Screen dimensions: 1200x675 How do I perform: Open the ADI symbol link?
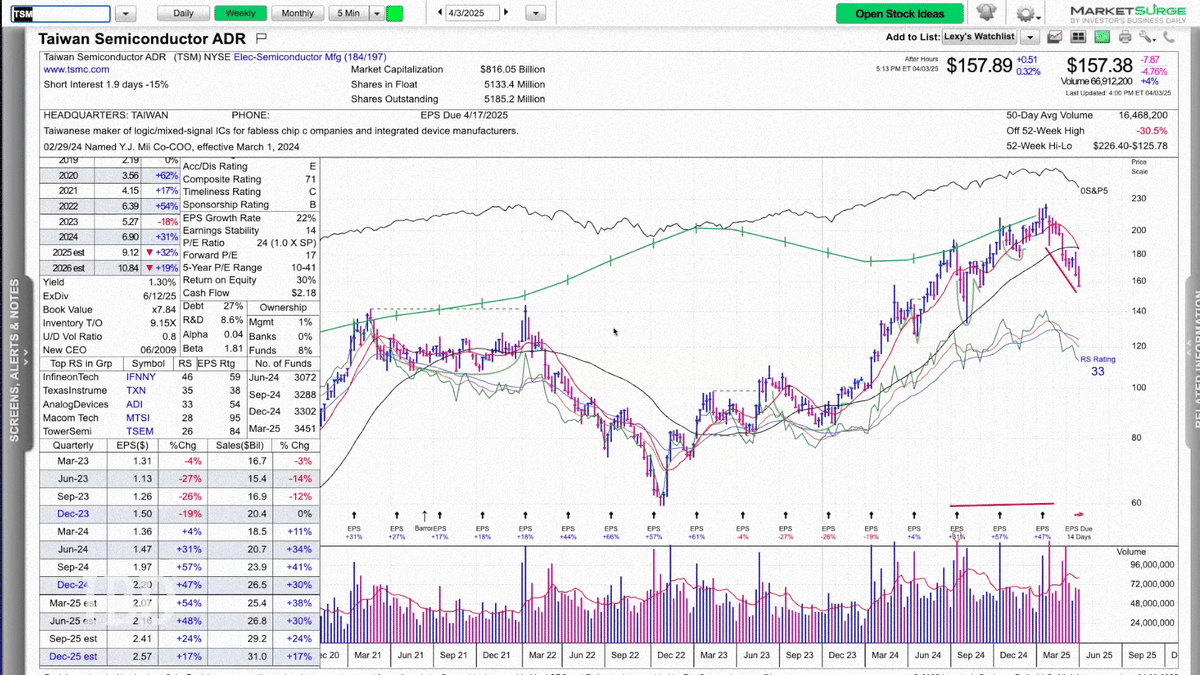(x=133, y=404)
